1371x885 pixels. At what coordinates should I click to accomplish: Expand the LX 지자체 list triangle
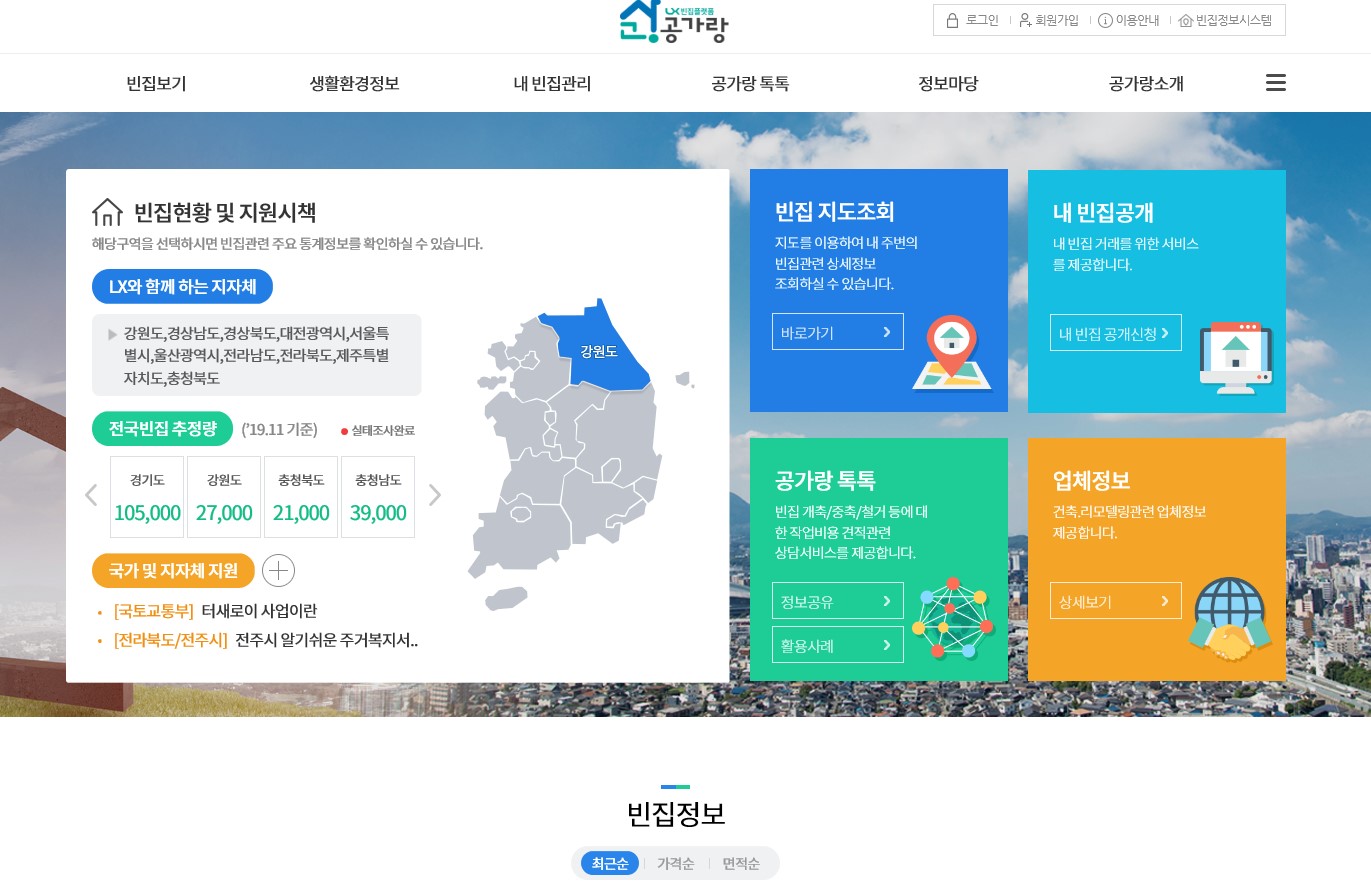[112, 334]
